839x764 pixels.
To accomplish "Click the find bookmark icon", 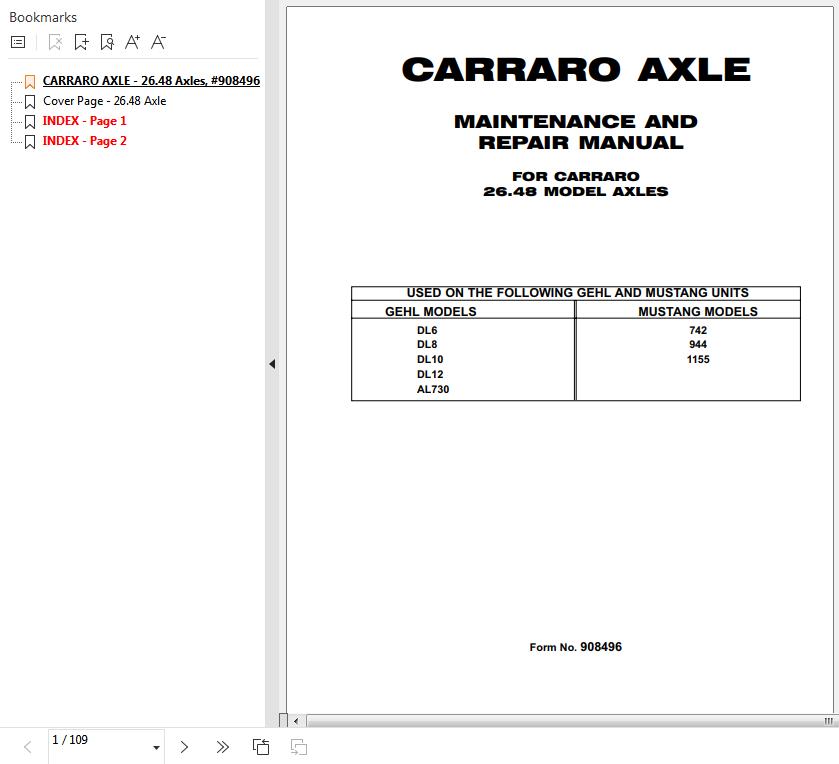I will pyautogui.click(x=107, y=42).
